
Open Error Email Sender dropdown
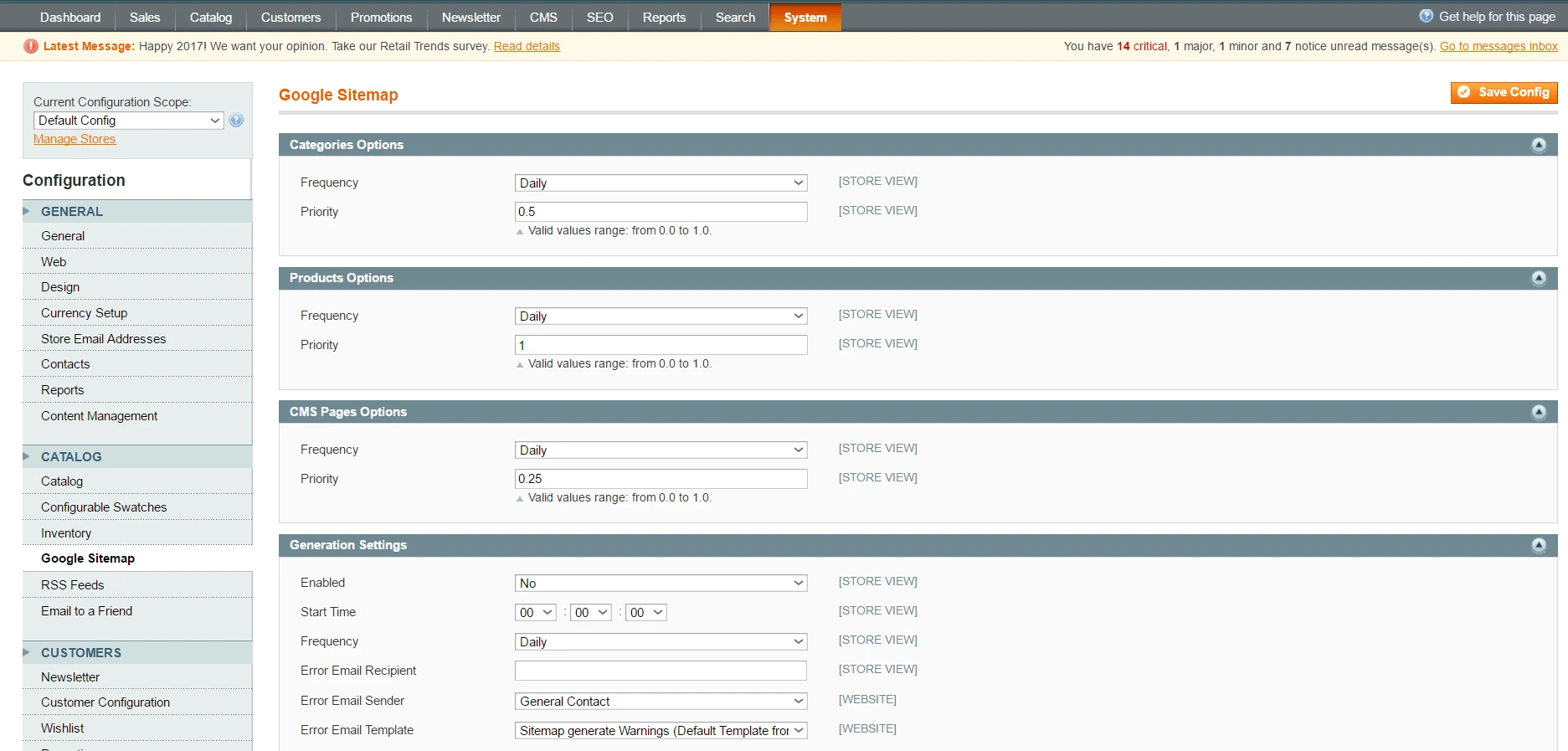point(661,702)
